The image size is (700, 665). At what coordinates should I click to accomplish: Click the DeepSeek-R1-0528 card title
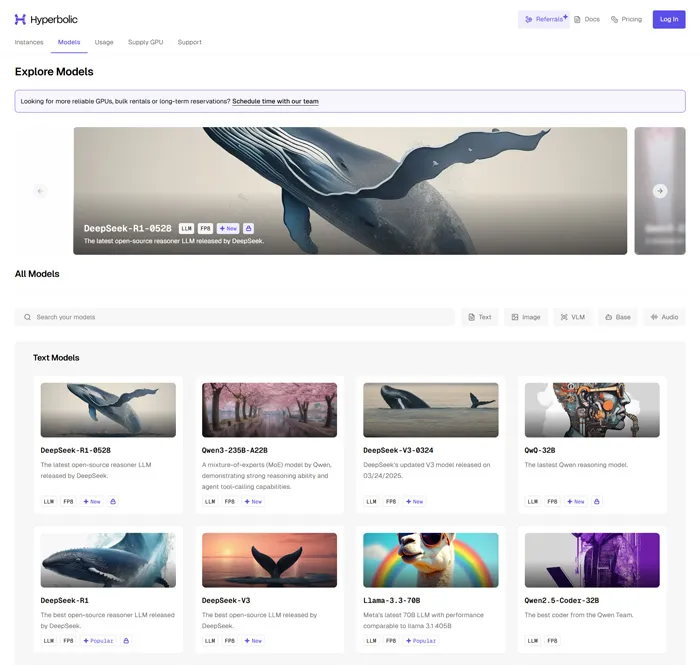[x=75, y=450]
